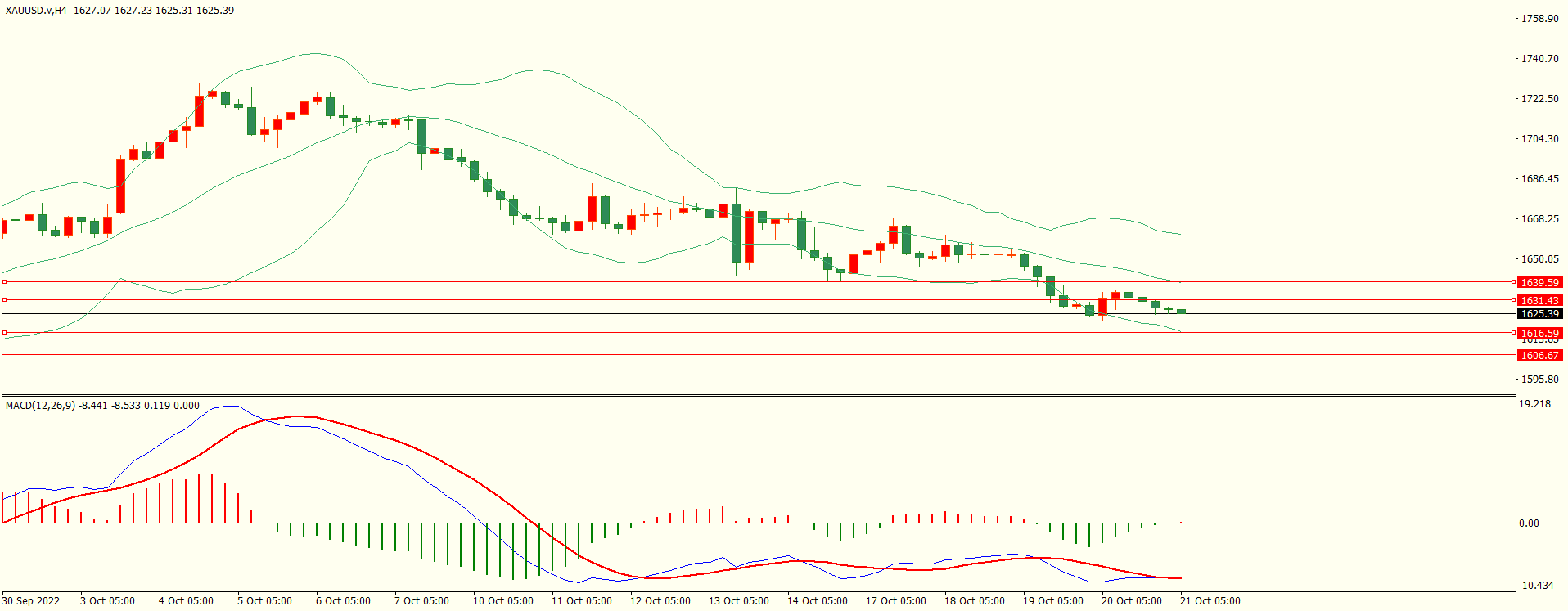Click the XAUUSD.v,H4 chart title
This screenshot has width=1568, height=611.
(x=37, y=11)
